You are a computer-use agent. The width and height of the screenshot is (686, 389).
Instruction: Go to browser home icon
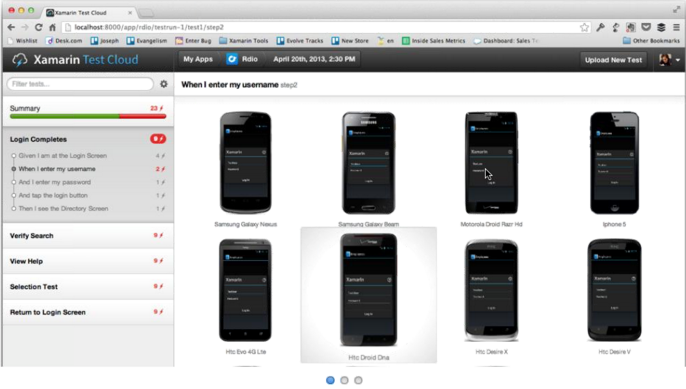point(52,27)
